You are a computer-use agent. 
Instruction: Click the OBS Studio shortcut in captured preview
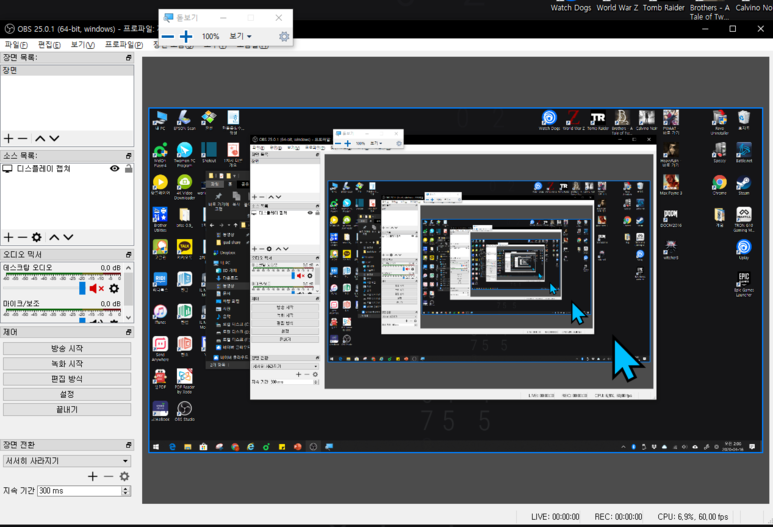click(x=184, y=411)
